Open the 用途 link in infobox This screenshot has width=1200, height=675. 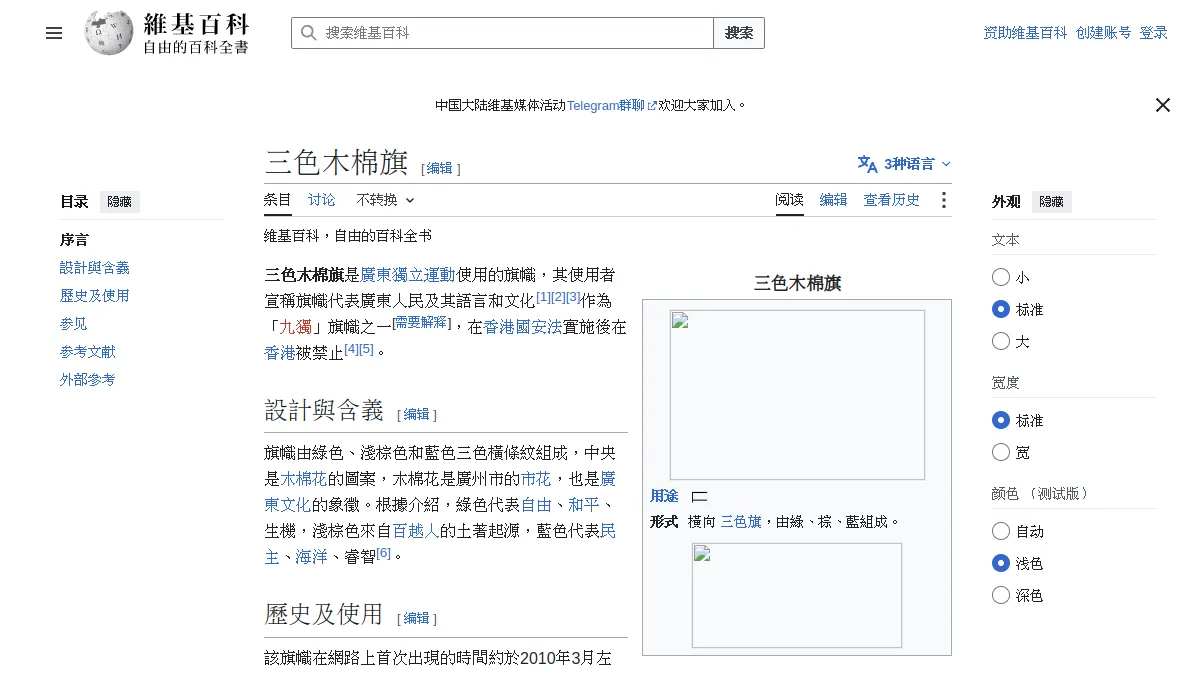pyautogui.click(x=664, y=496)
